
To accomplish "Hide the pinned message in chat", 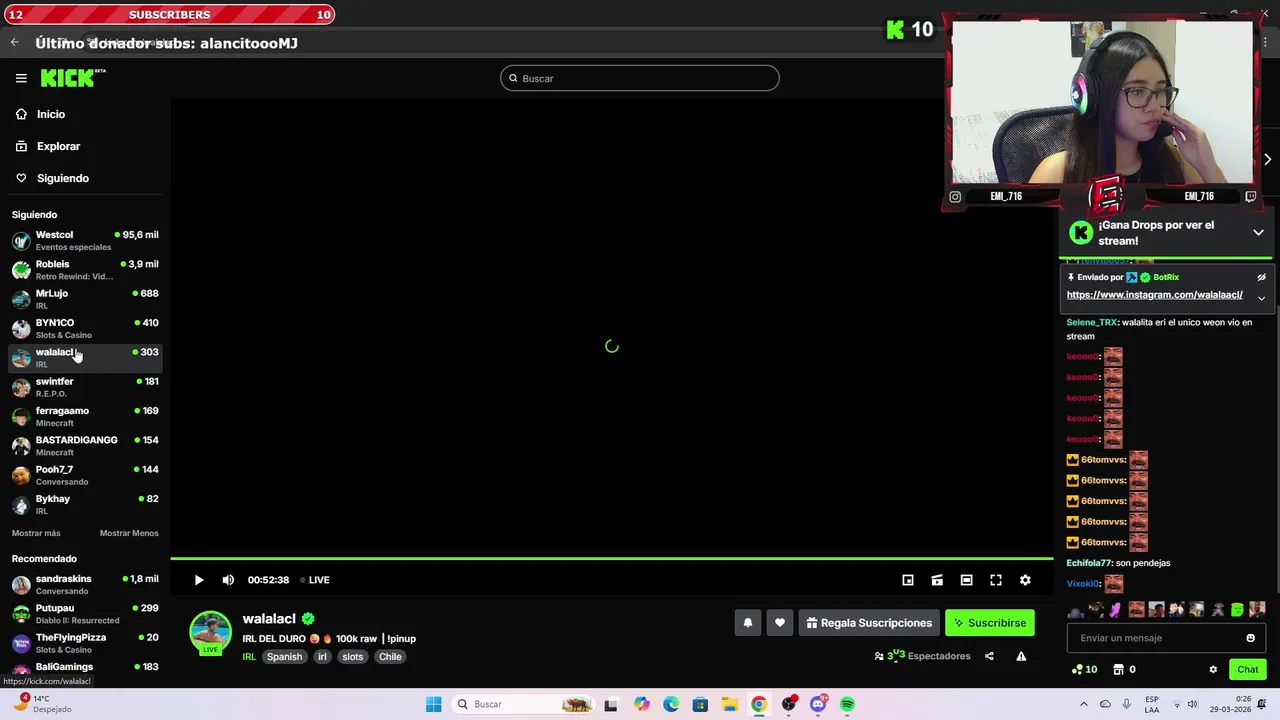I will 1261,277.
